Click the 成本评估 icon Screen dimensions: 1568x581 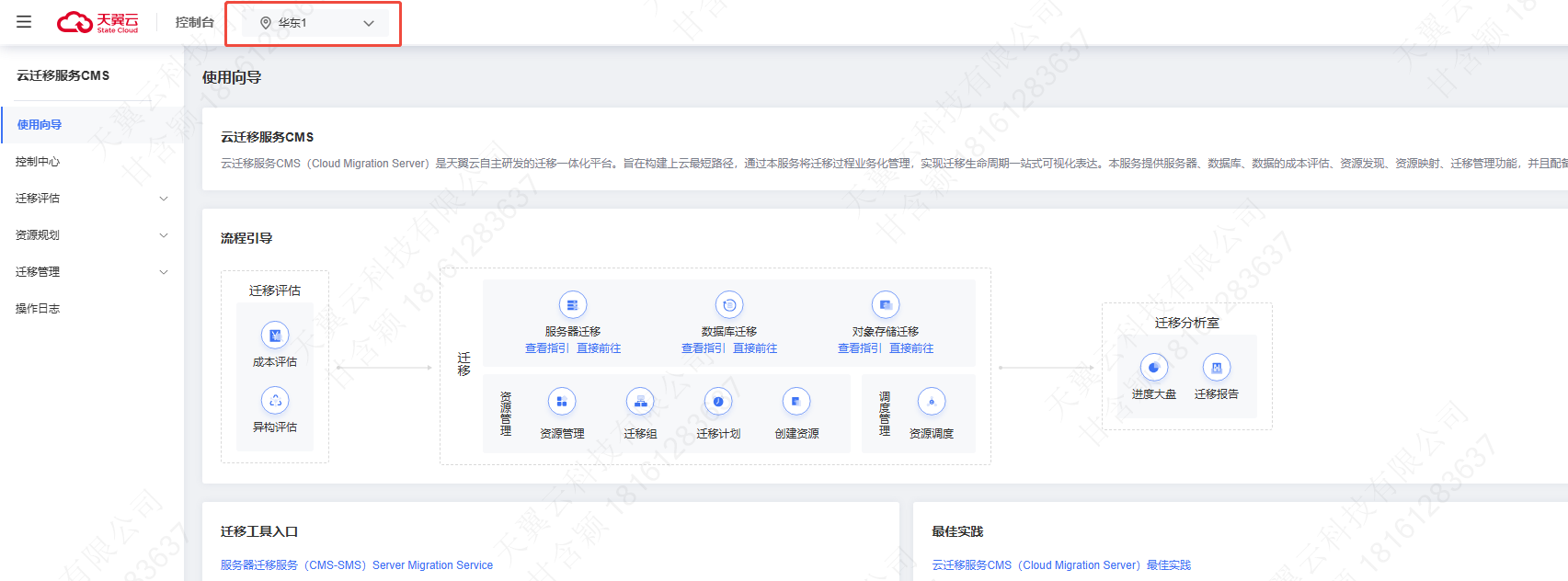[x=275, y=336]
